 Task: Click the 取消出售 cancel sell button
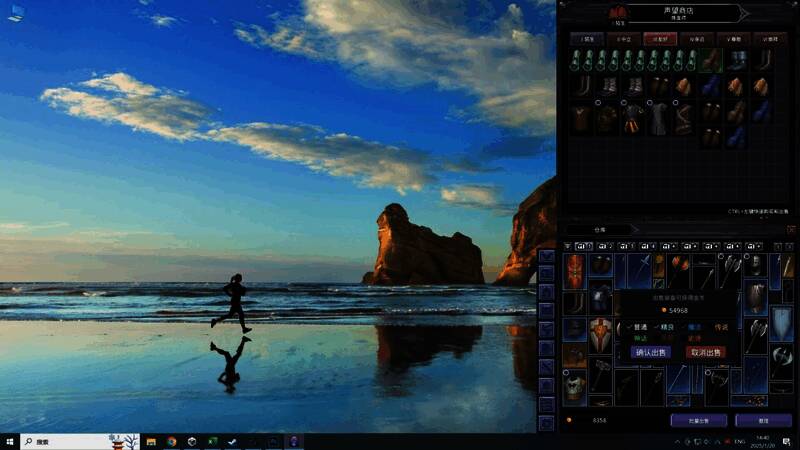(705, 352)
